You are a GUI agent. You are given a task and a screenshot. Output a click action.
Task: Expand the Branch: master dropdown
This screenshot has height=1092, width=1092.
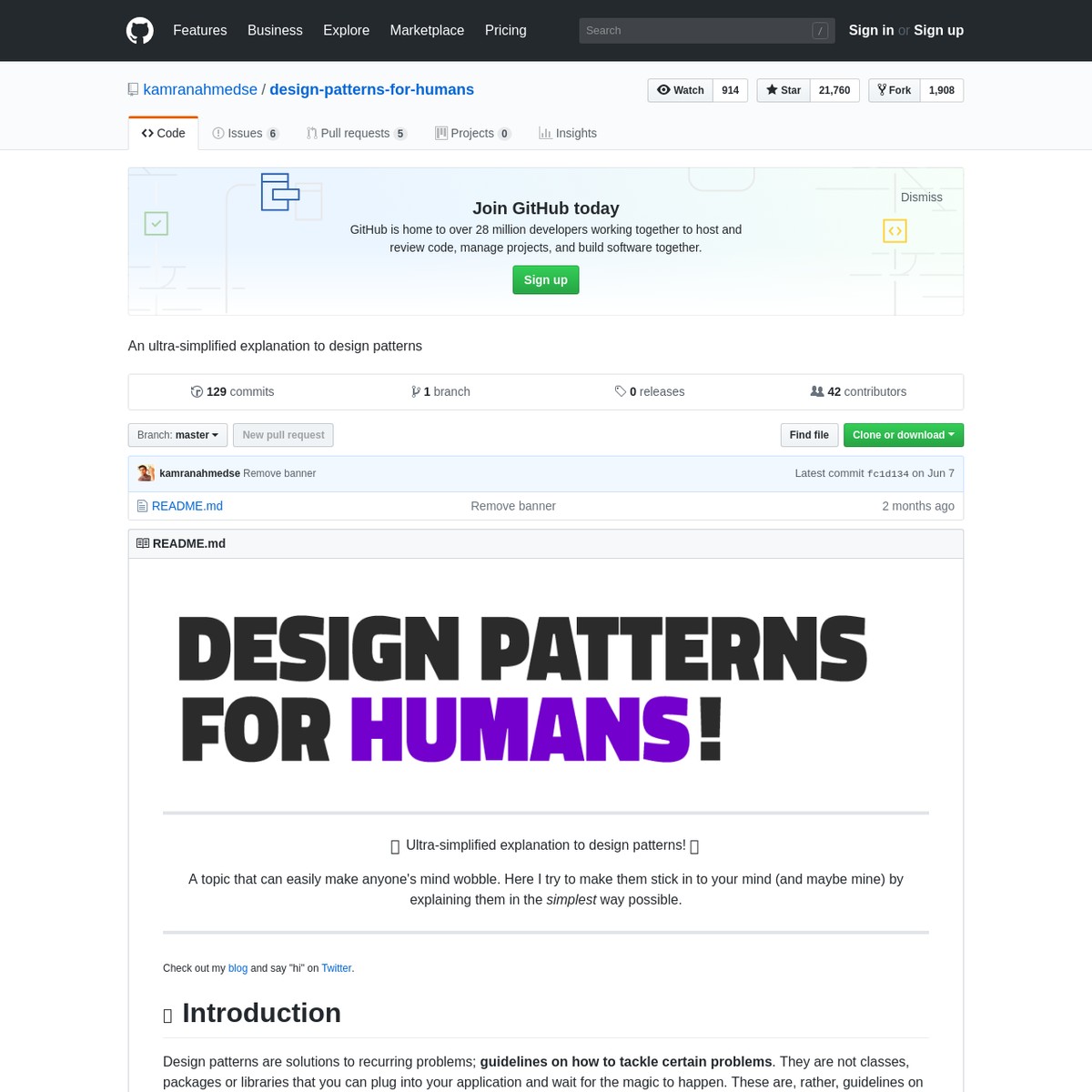coord(178,435)
